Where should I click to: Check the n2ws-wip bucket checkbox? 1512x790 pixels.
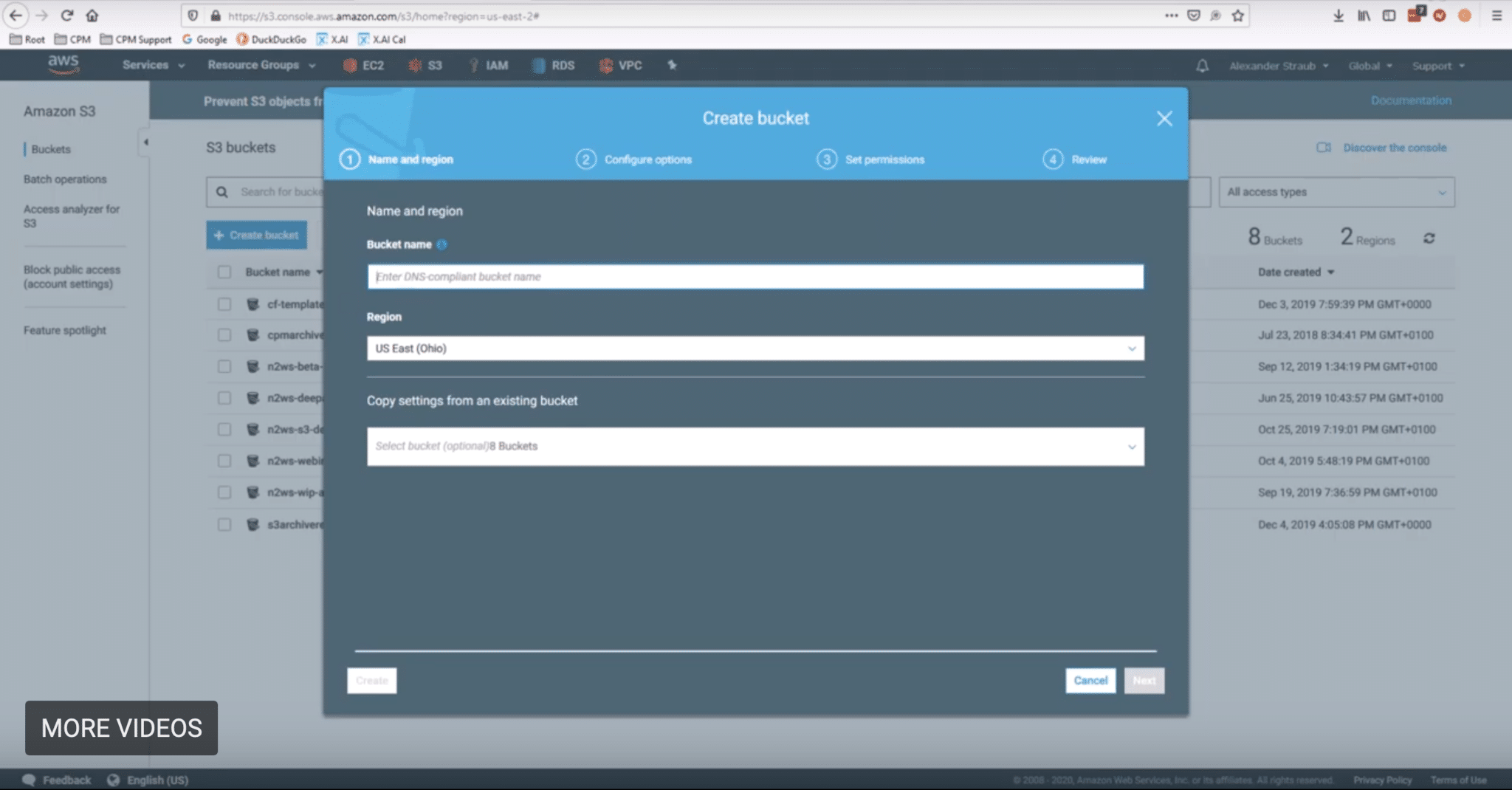tap(224, 492)
